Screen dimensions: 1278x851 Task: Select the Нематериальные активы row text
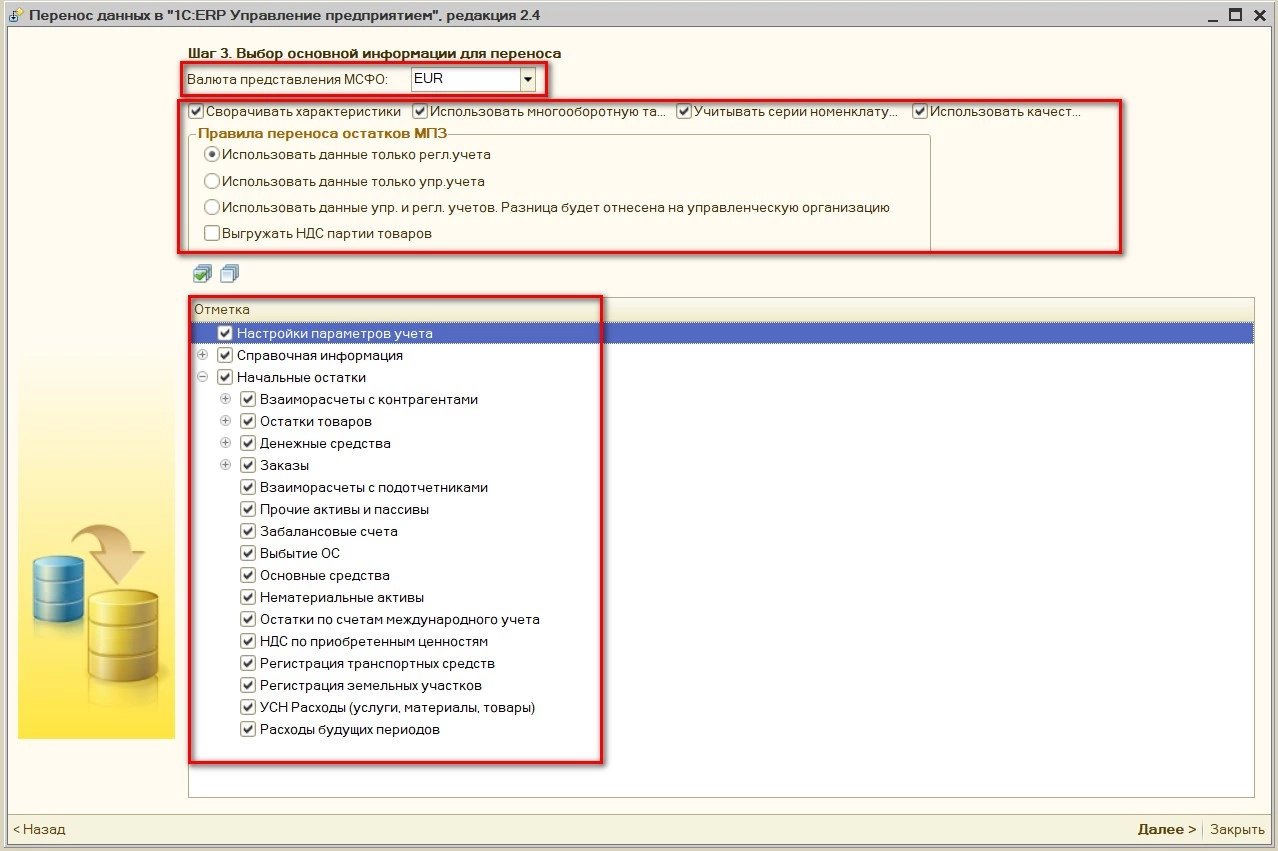342,597
